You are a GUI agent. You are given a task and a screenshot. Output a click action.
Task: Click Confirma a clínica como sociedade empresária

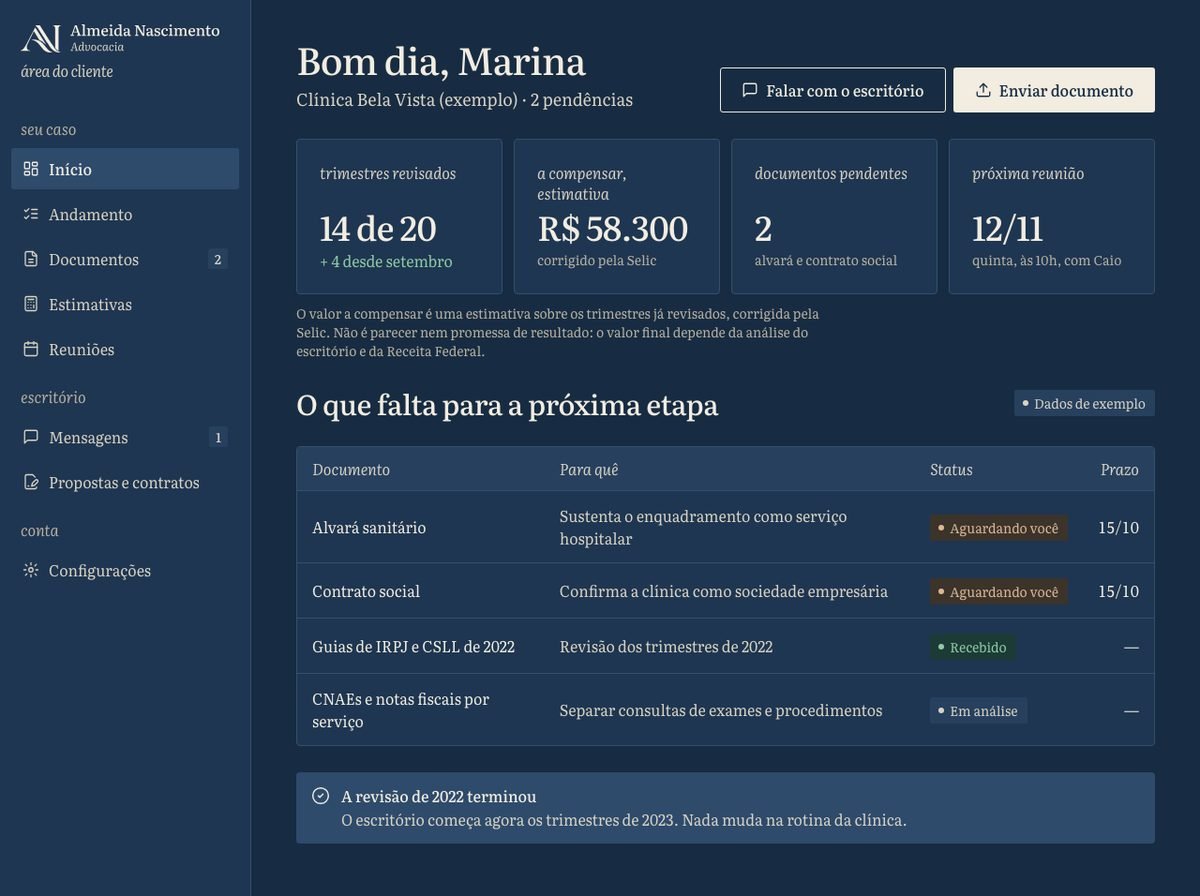coord(723,591)
